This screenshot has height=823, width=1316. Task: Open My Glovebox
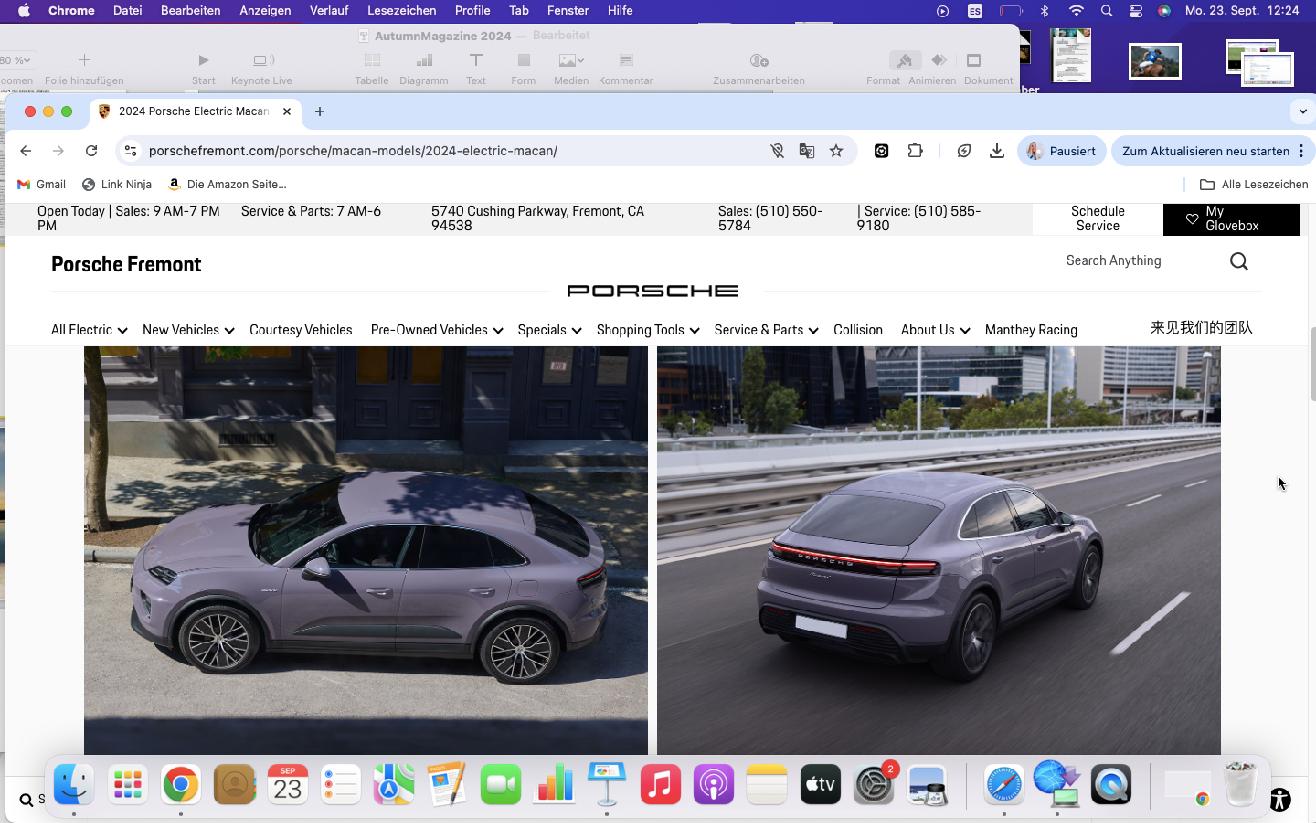click(x=1231, y=219)
